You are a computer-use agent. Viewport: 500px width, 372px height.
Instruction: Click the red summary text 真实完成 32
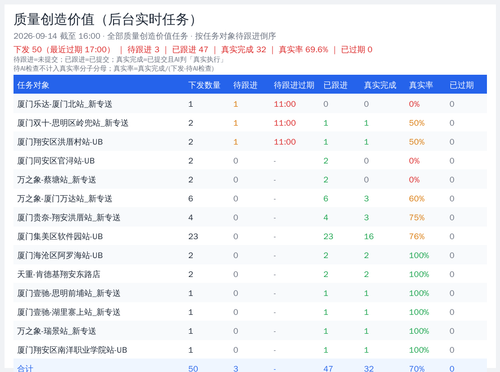click(x=244, y=50)
